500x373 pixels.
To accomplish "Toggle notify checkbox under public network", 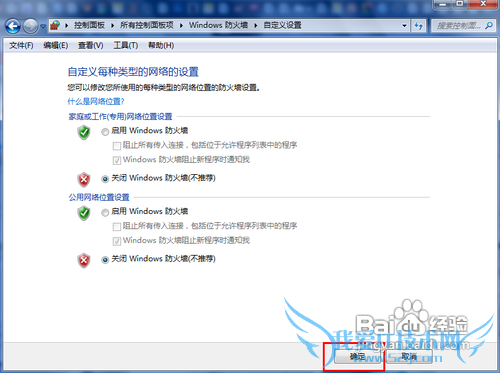I will click(117, 241).
